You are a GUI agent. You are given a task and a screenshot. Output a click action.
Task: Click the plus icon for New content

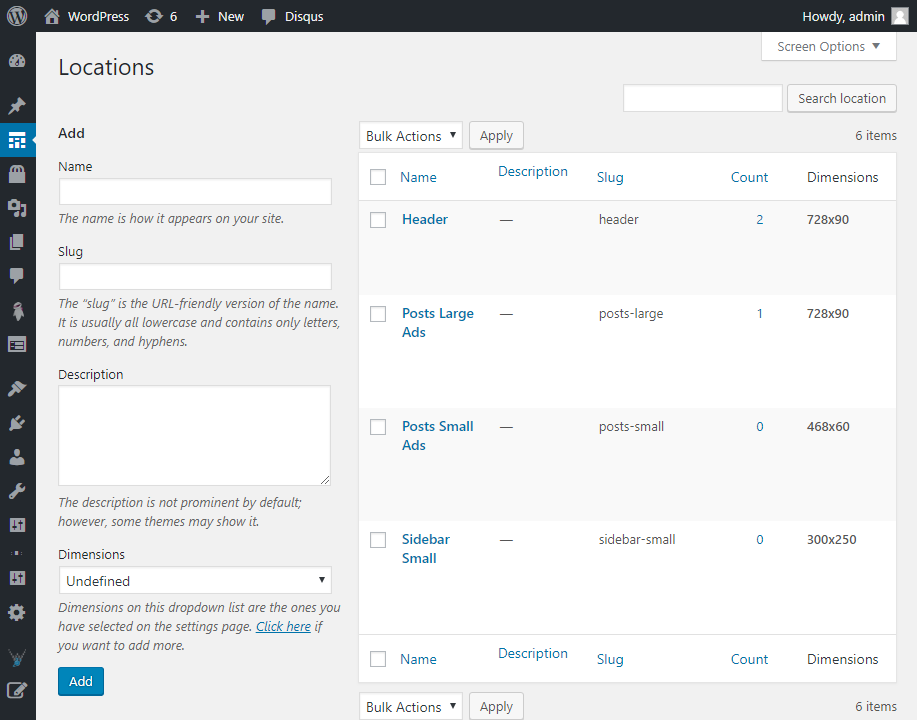click(x=202, y=16)
